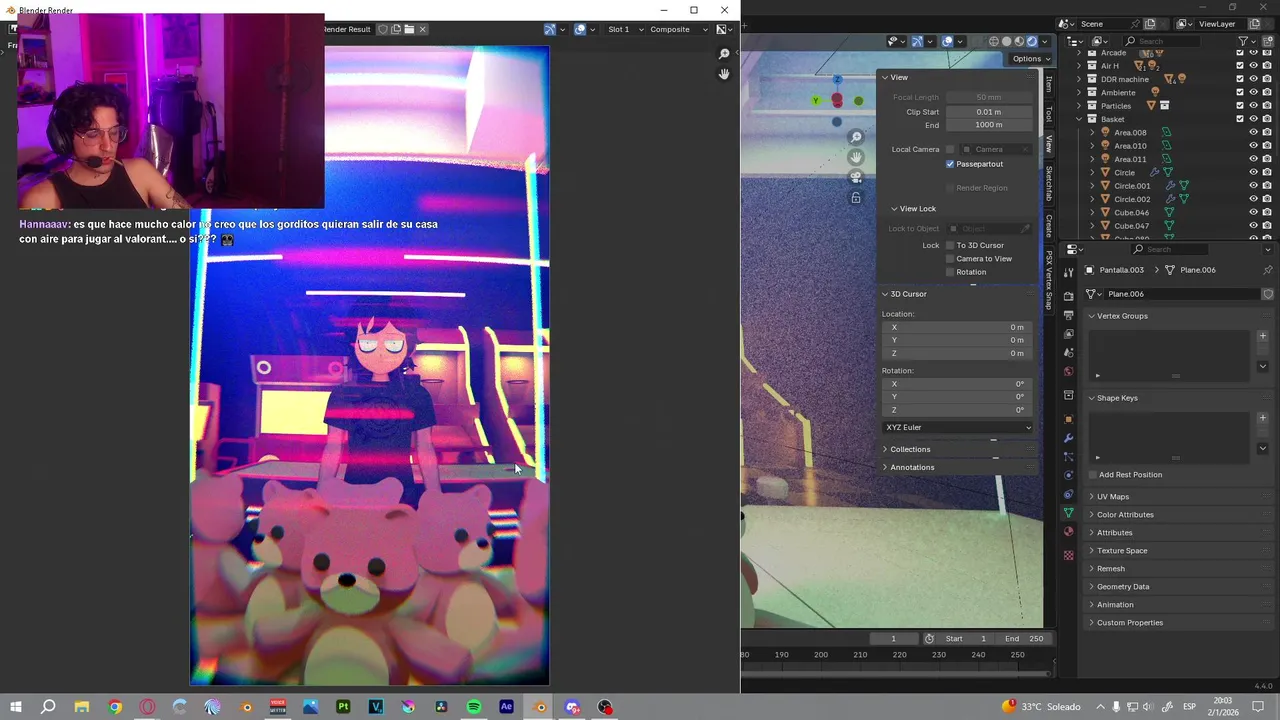Open the Output properties tab
The image size is (1280, 720).
1068,315
